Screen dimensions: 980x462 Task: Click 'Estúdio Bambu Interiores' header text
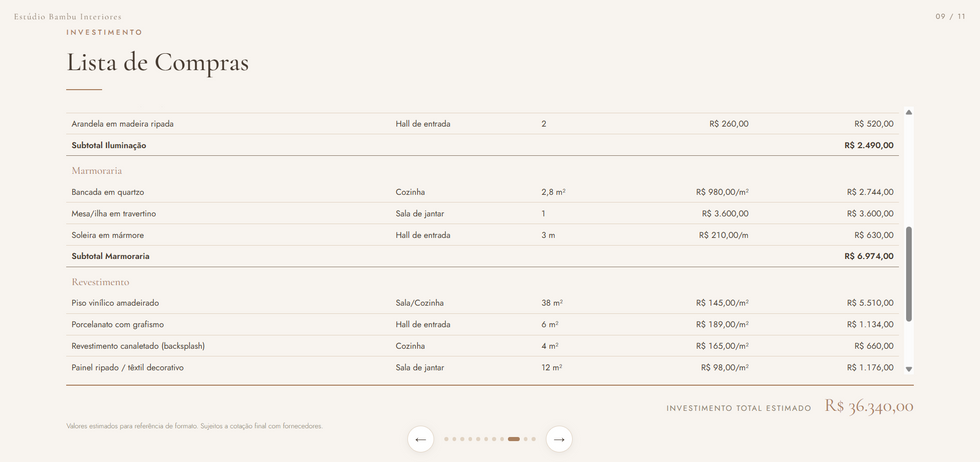pos(68,17)
